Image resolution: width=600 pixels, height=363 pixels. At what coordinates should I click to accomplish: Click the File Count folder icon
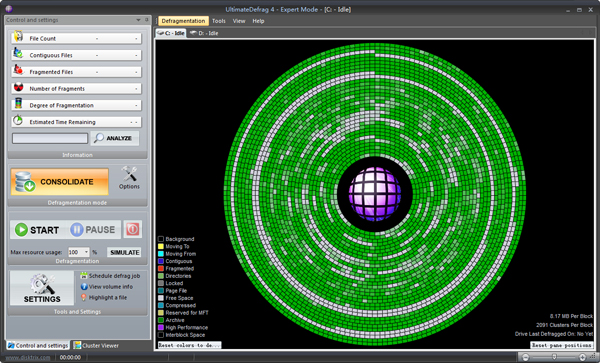(x=18, y=37)
